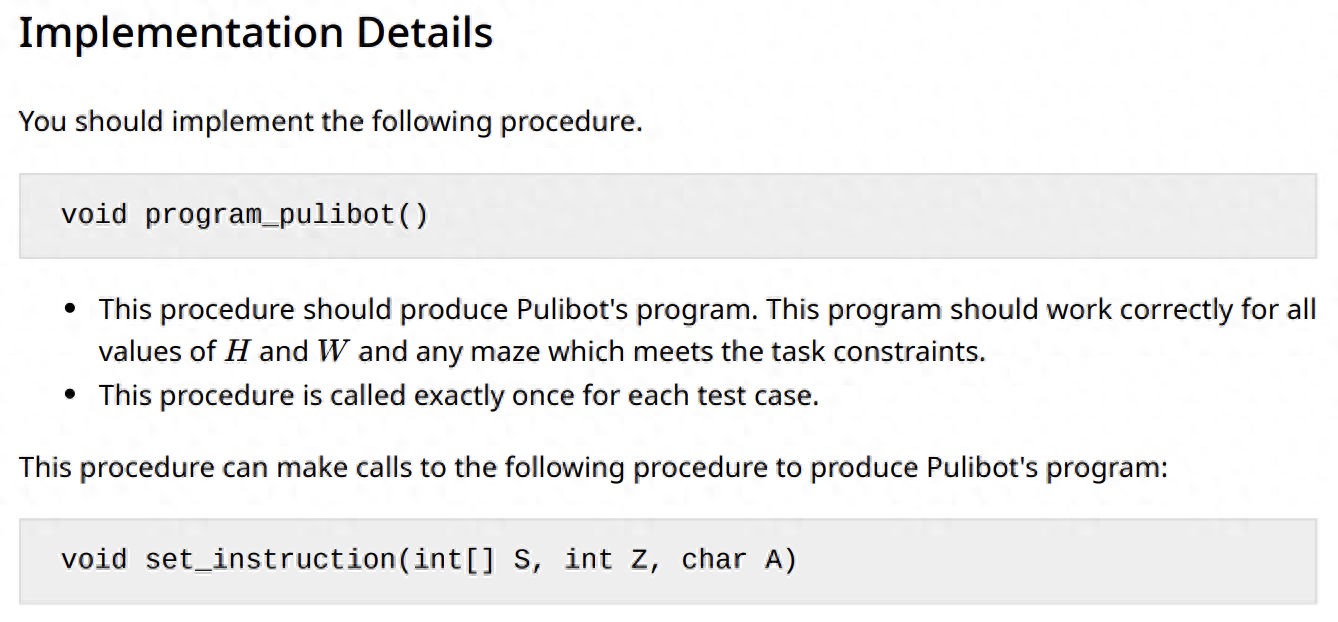1338x622 pixels.
Task: Click the empty parentheses after program_pulibot
Action: (413, 215)
